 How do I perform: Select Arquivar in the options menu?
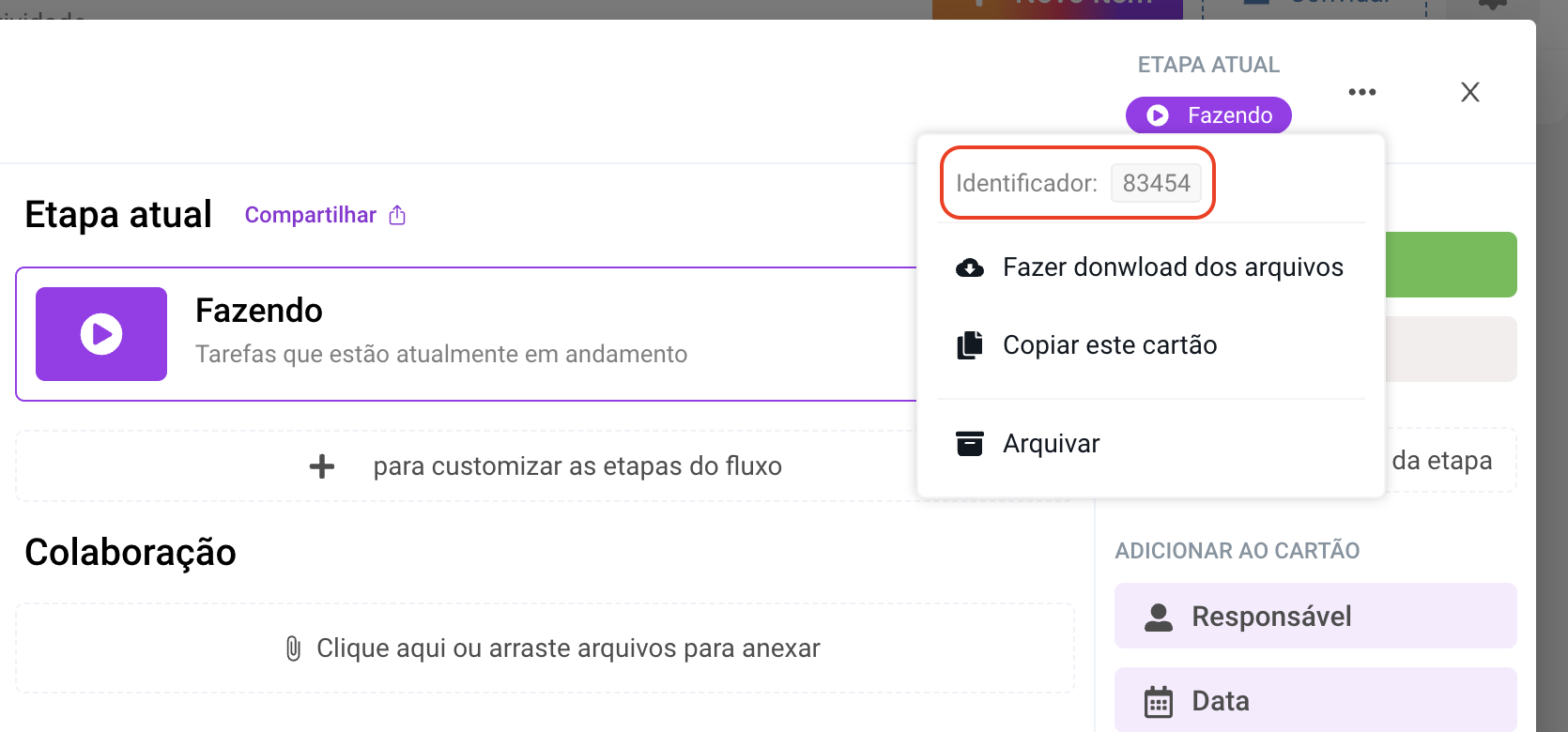click(1051, 444)
